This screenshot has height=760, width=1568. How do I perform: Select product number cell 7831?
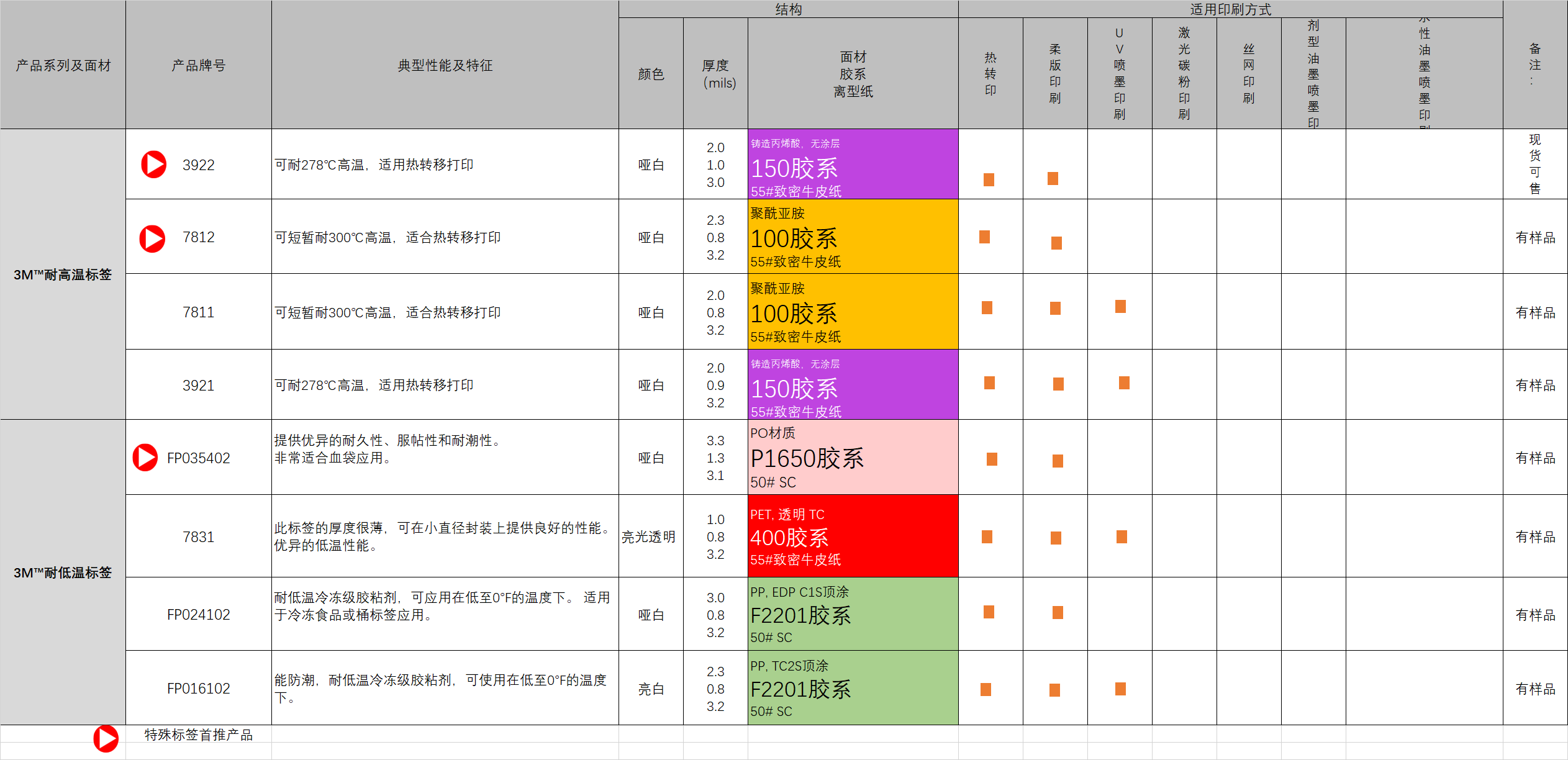[x=198, y=536]
